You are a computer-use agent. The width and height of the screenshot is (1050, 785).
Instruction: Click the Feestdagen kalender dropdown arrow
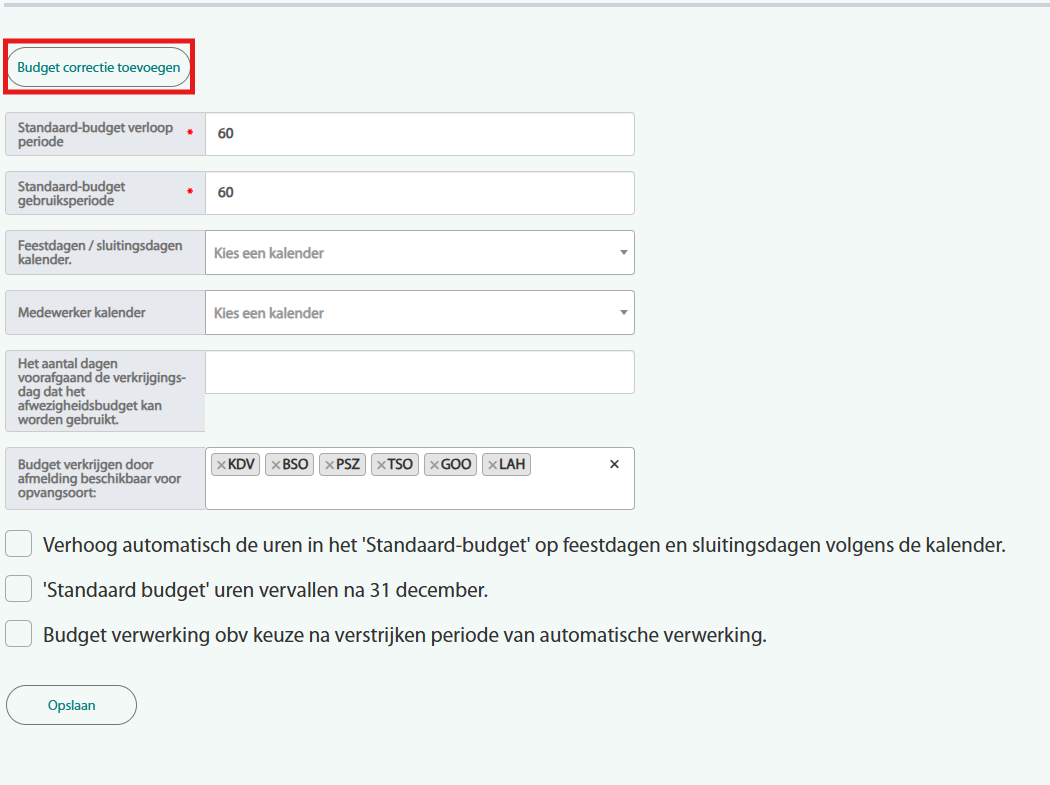[623, 253]
